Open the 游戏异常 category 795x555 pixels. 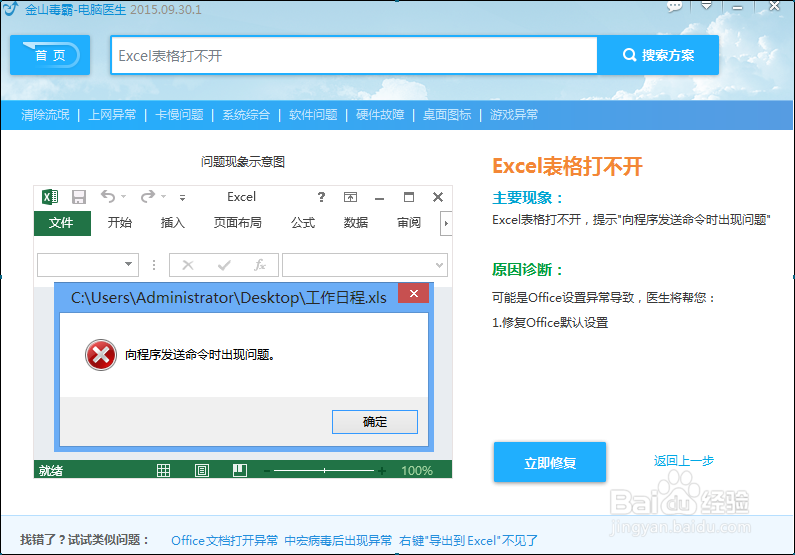coord(514,115)
